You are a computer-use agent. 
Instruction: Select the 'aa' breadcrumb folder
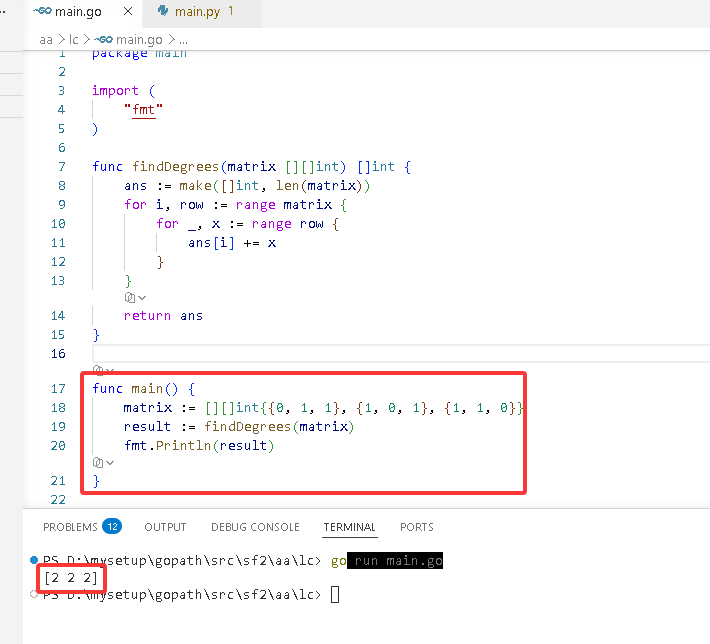tap(46, 40)
